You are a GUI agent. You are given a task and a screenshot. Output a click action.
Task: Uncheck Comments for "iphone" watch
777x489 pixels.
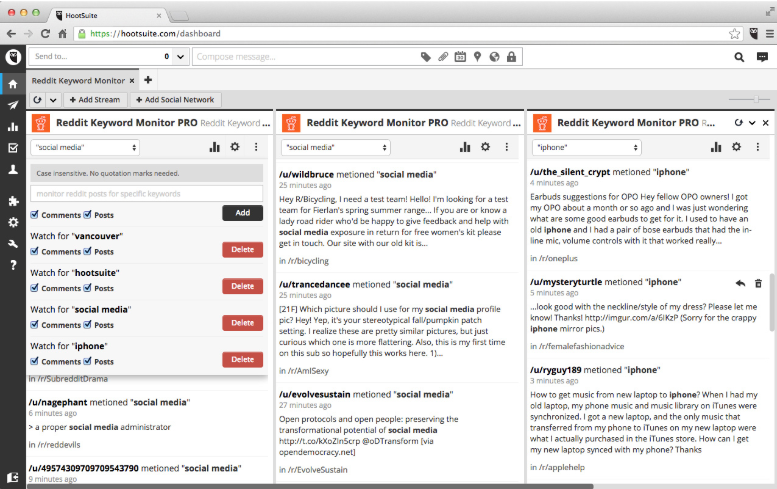[34, 361]
